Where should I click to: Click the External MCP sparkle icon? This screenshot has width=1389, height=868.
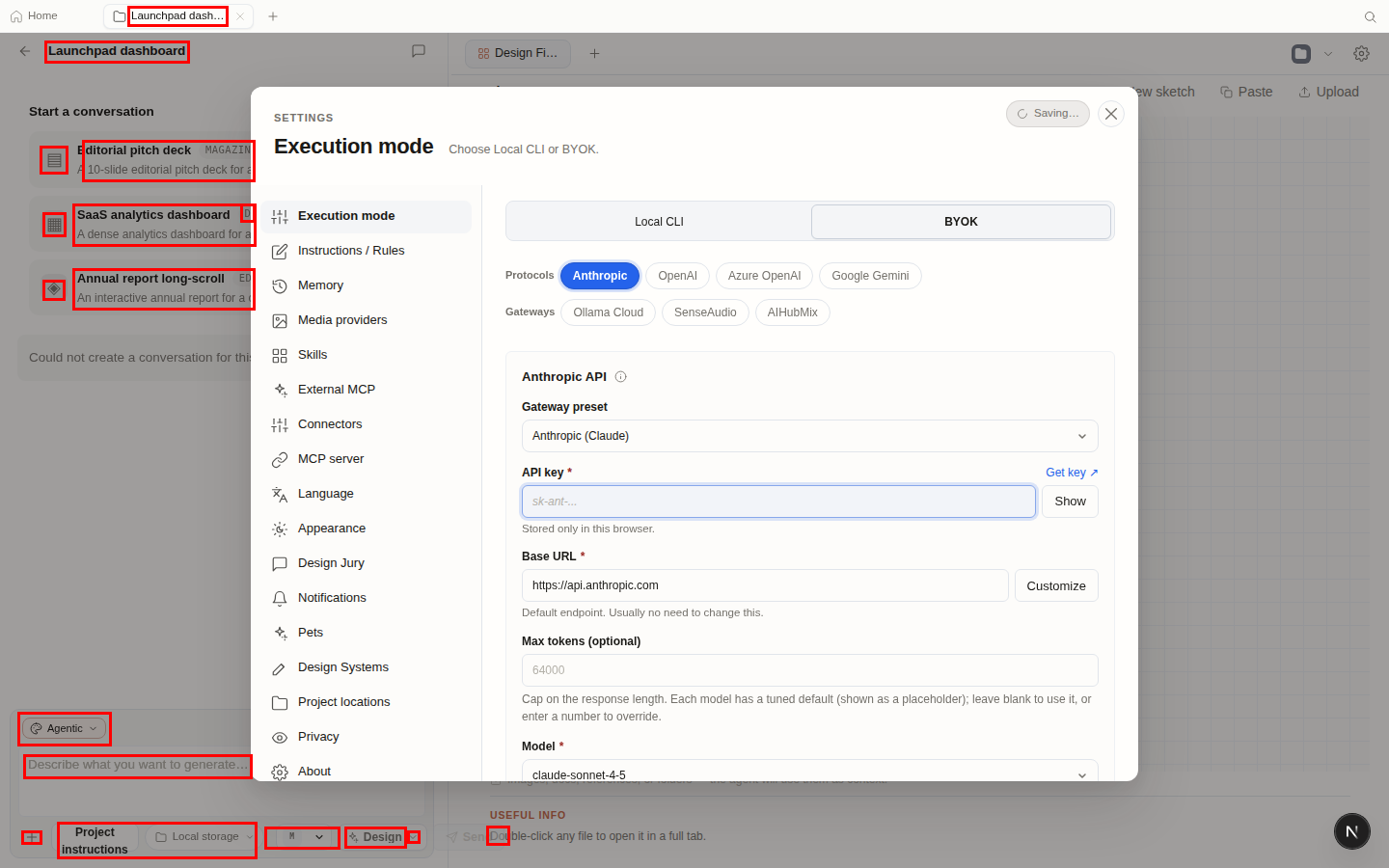coord(280,390)
